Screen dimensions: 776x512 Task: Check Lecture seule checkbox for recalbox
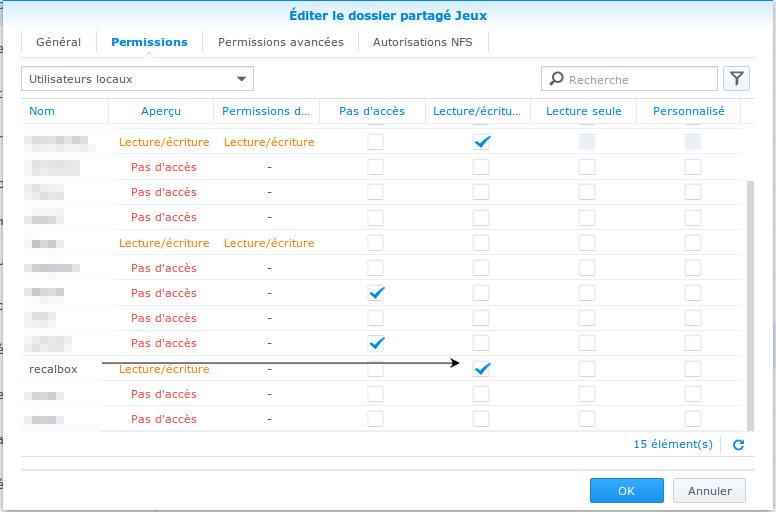(586, 369)
